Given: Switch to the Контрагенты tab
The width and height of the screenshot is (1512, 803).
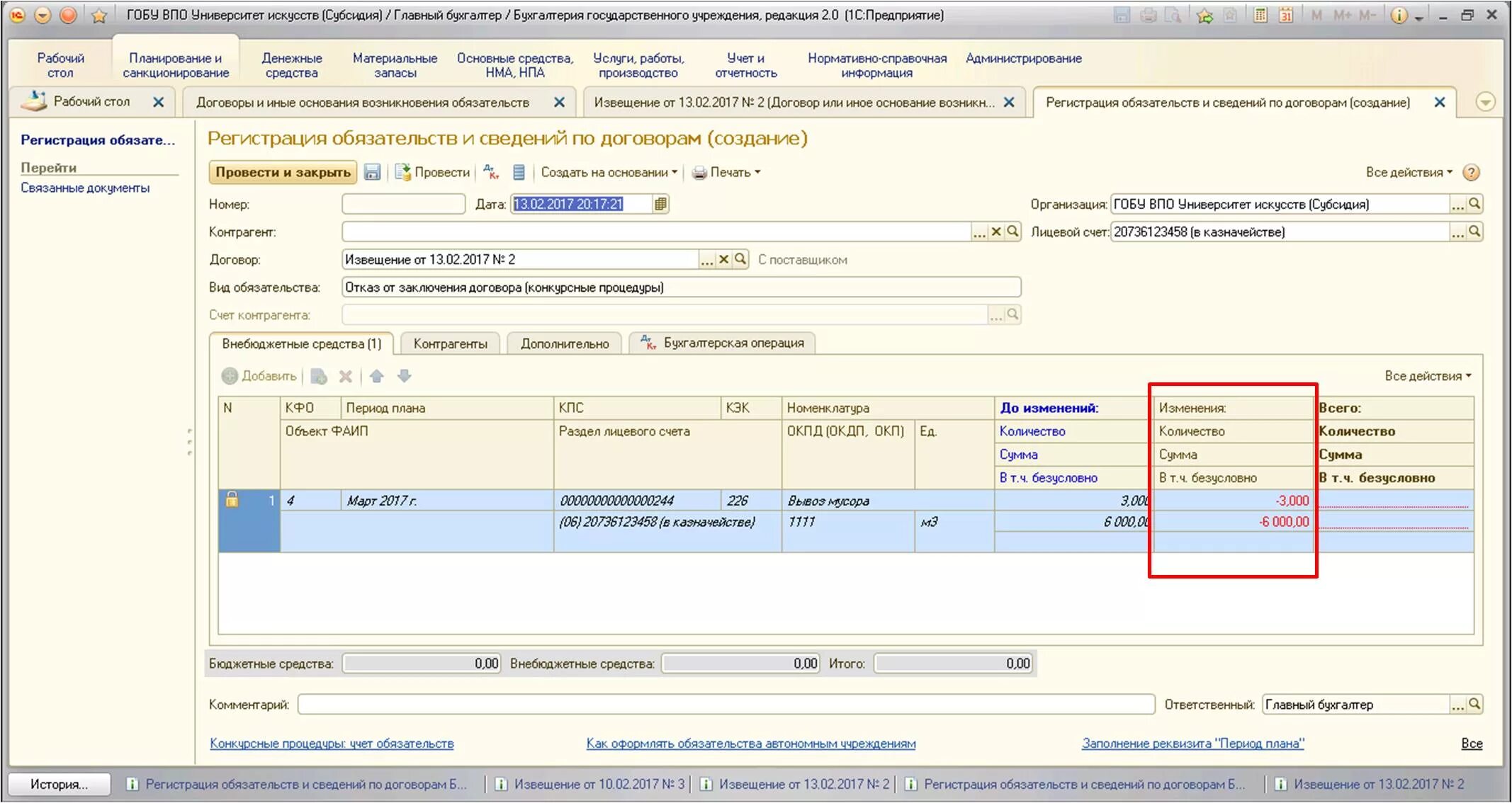Looking at the screenshot, I should pyautogui.click(x=450, y=343).
